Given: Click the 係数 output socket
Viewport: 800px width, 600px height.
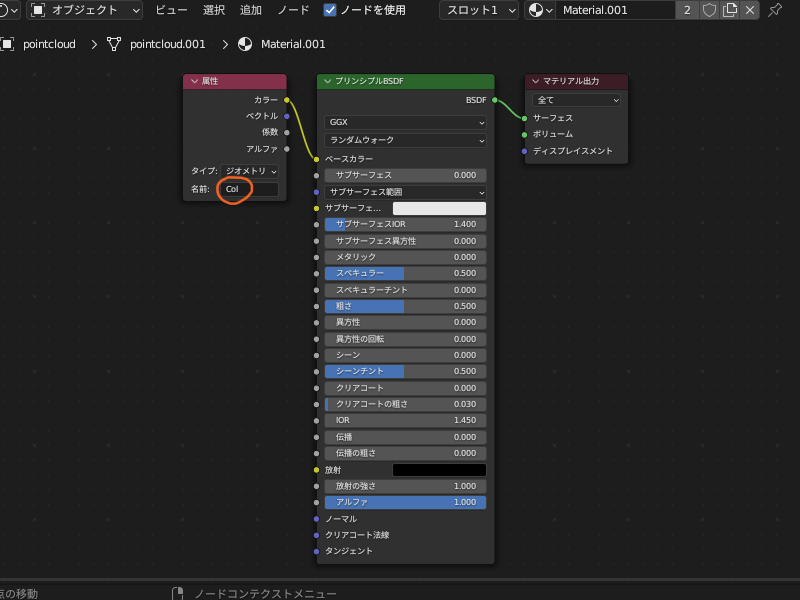Looking at the screenshot, I should coord(287,133).
